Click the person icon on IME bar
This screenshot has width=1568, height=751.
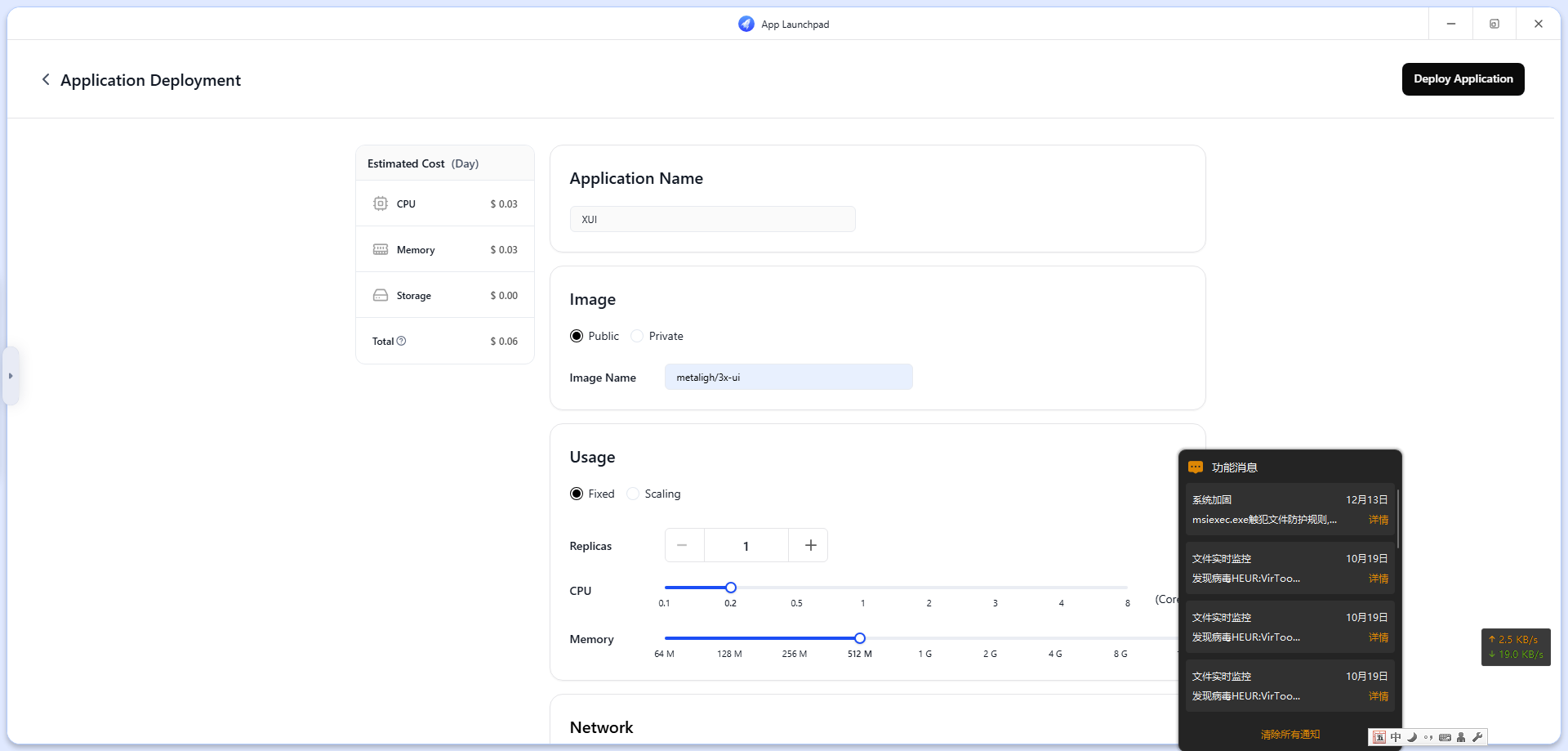1461,737
